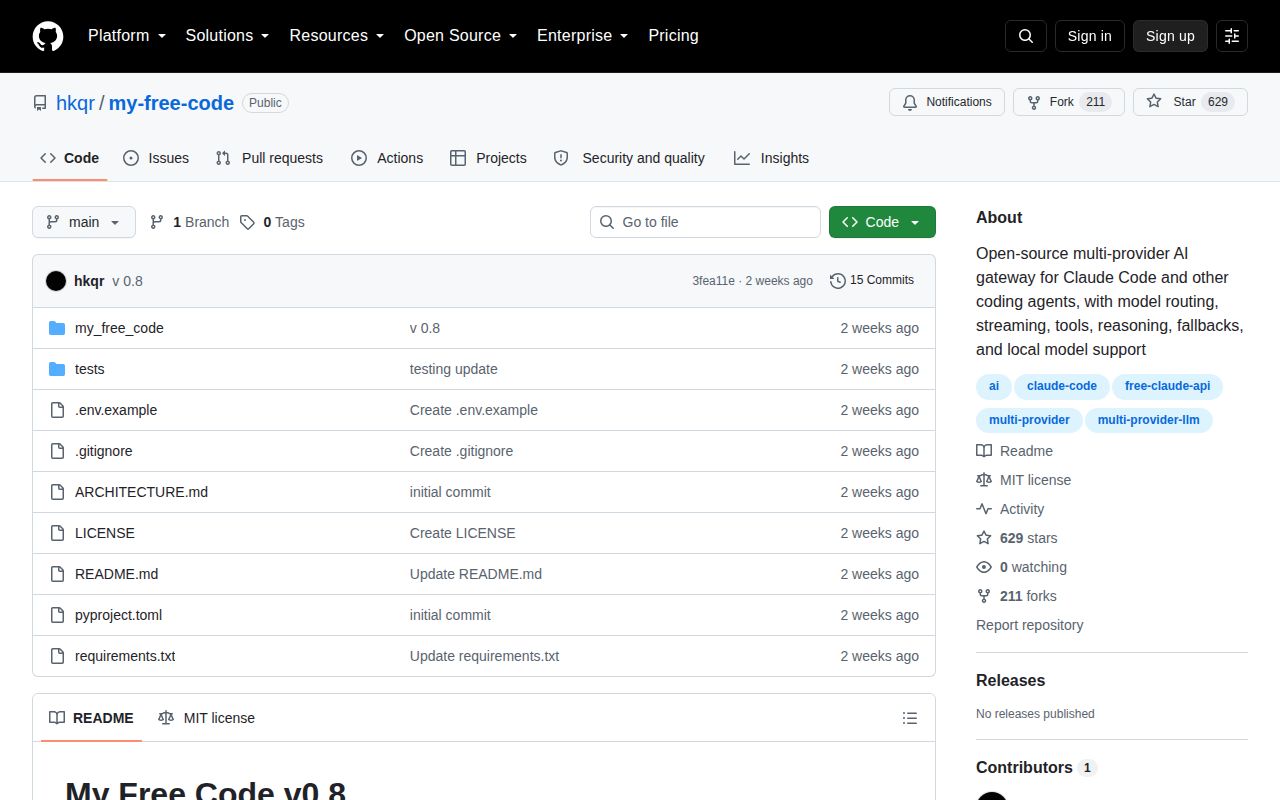This screenshot has width=1280, height=800.
Task: Click the Sign in button
Action: [x=1089, y=36]
